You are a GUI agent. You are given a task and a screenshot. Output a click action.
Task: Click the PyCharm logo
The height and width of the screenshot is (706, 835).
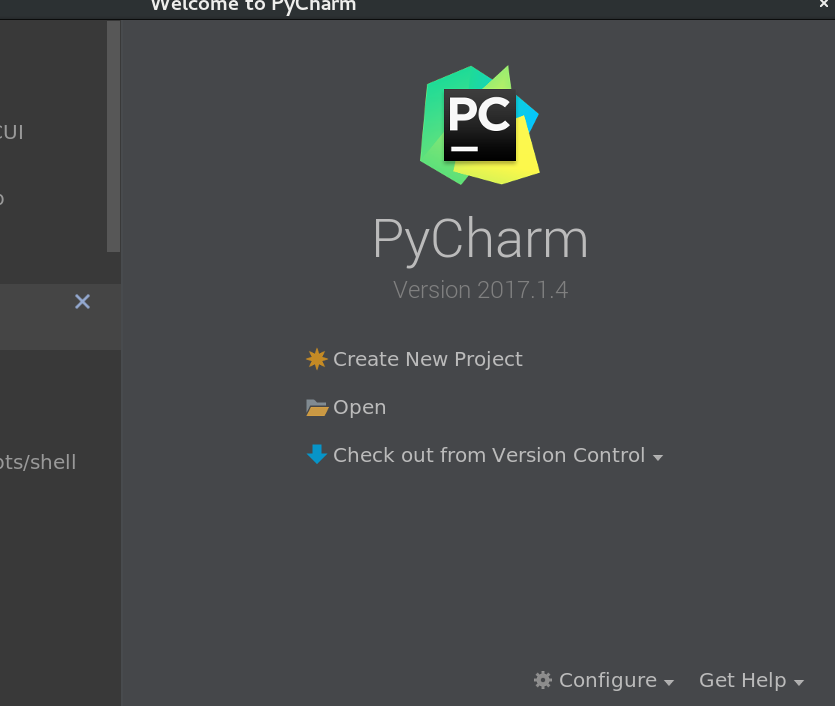click(x=480, y=124)
